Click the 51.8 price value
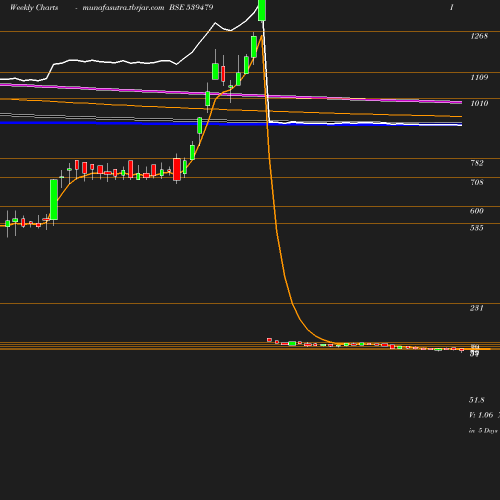The image size is (500, 500). [477, 400]
